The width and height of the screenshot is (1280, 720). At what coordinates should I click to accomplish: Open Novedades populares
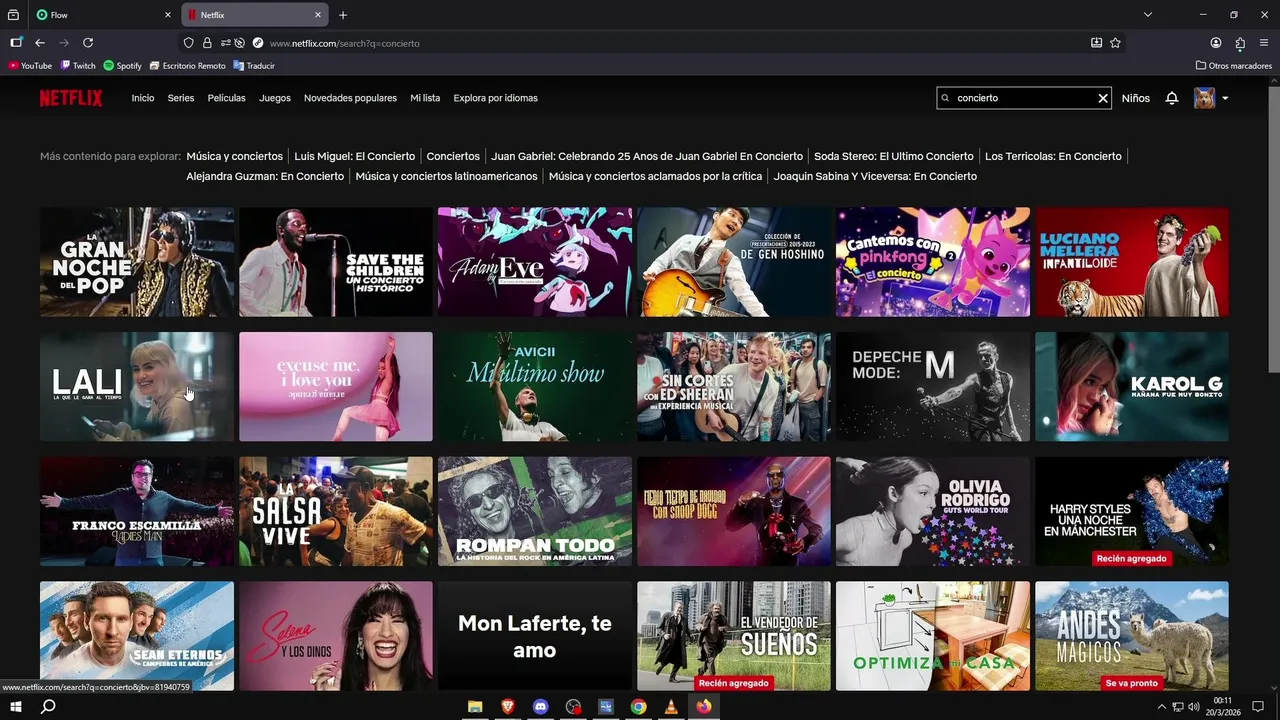[x=350, y=98]
